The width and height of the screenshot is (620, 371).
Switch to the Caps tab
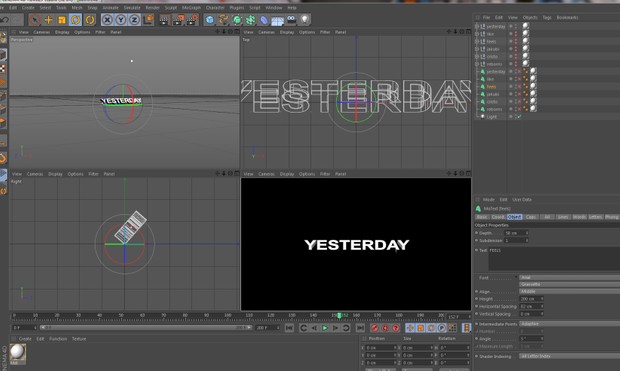(x=531, y=217)
